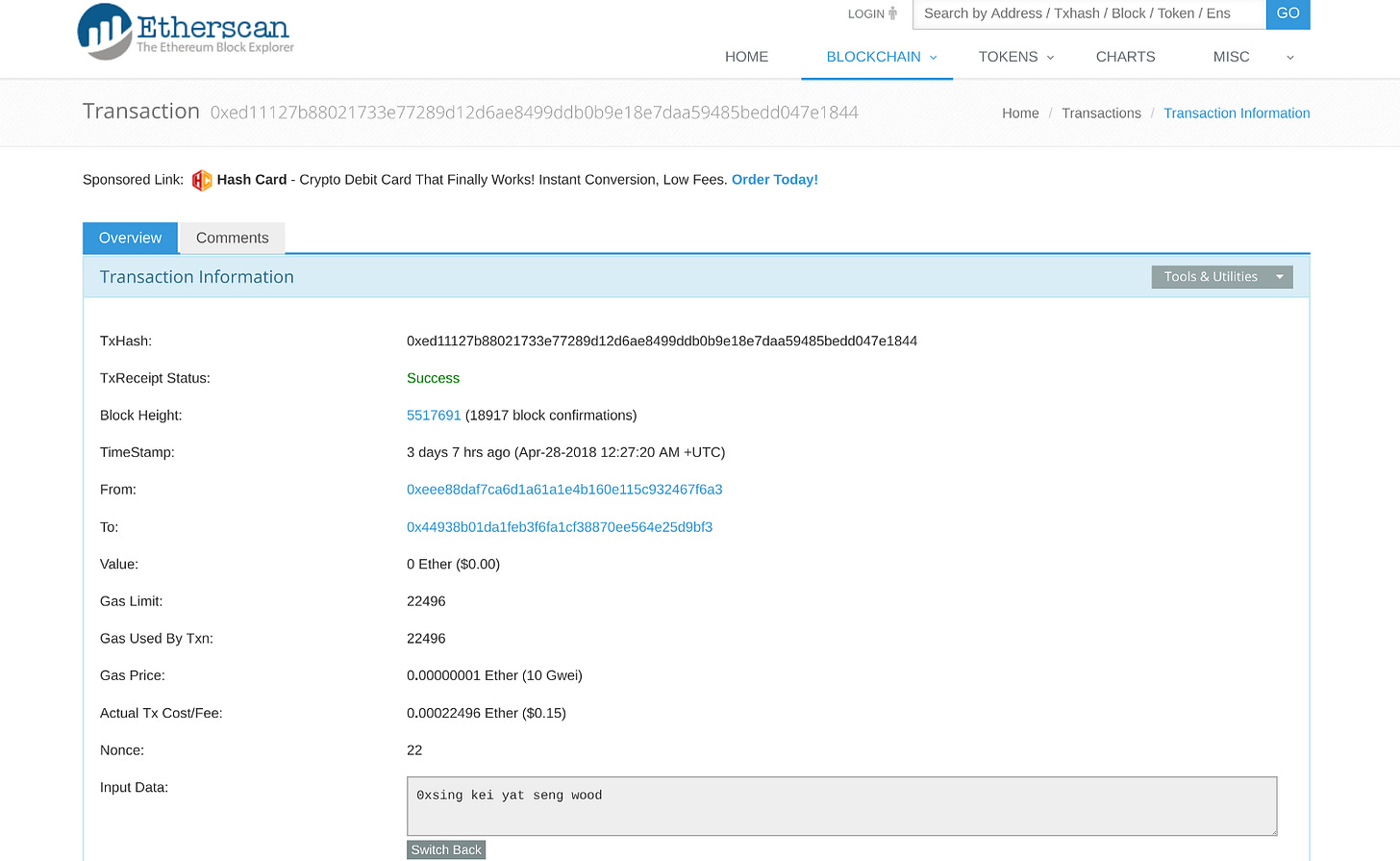Go to Home in the breadcrumb
This screenshot has width=1400, height=861.
(x=1020, y=114)
